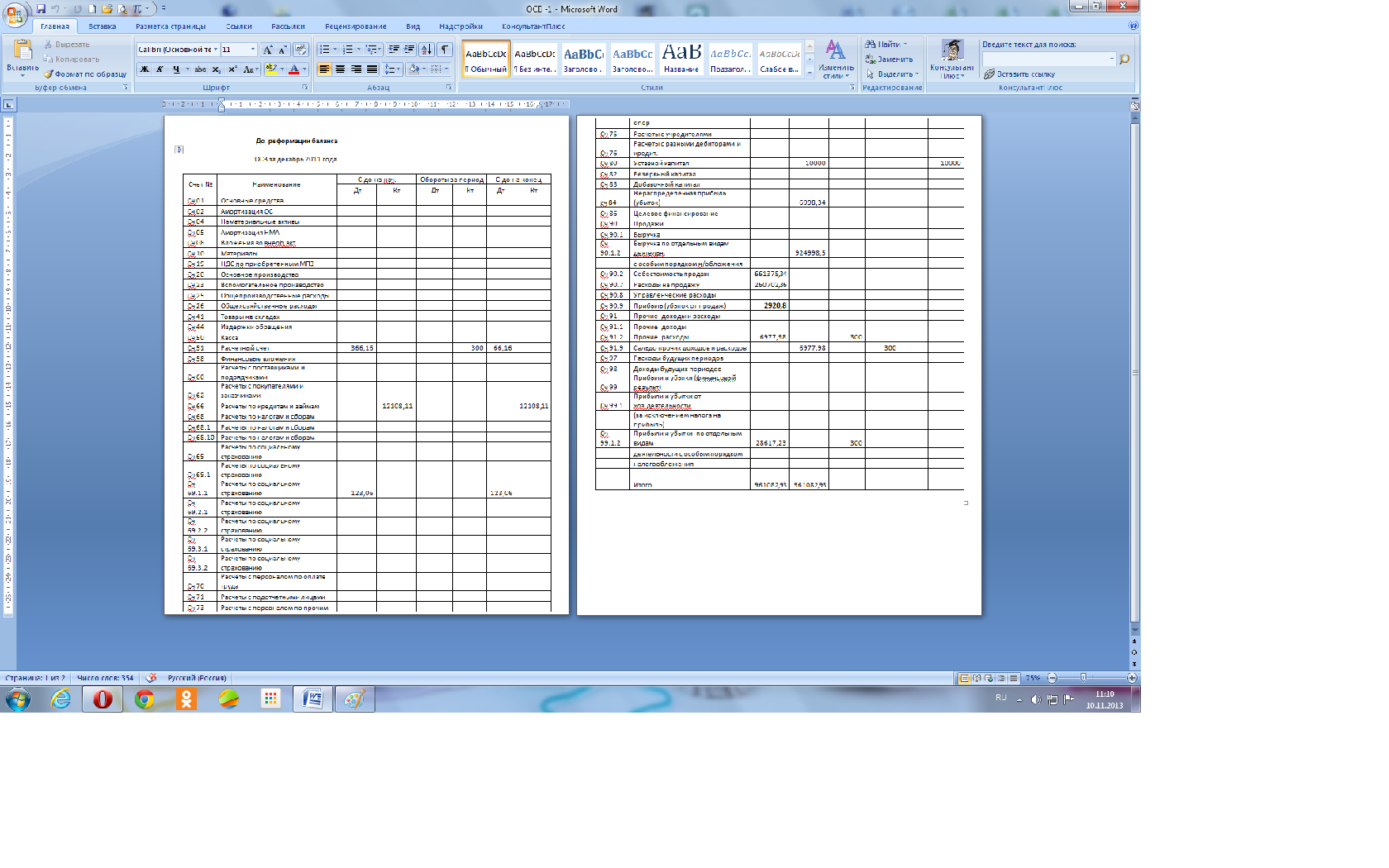This screenshot has height=868, width=1389.
Task: Expand the bullets list dropdown
Action: click(335, 50)
